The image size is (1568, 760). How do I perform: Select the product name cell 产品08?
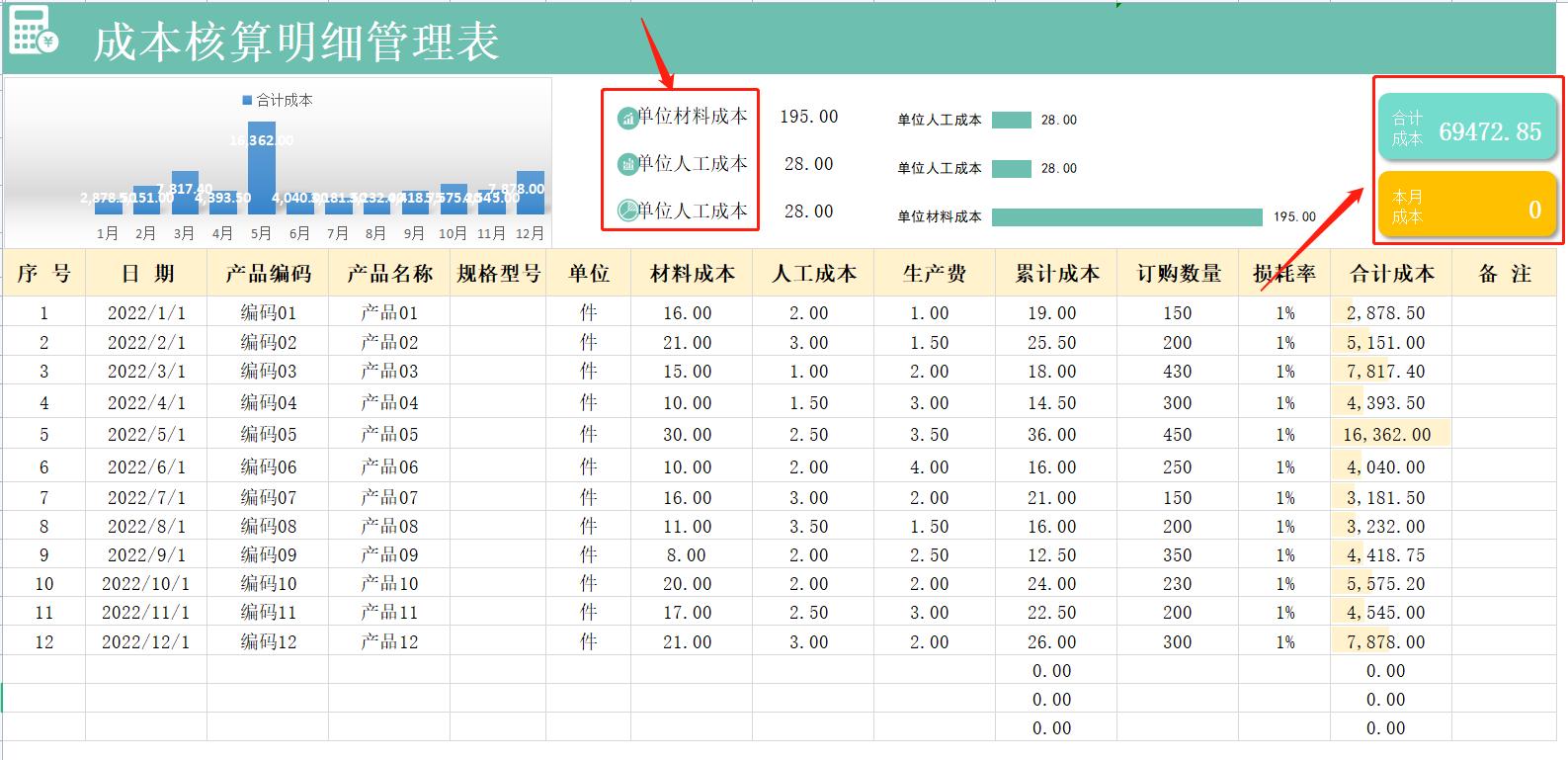point(389,527)
